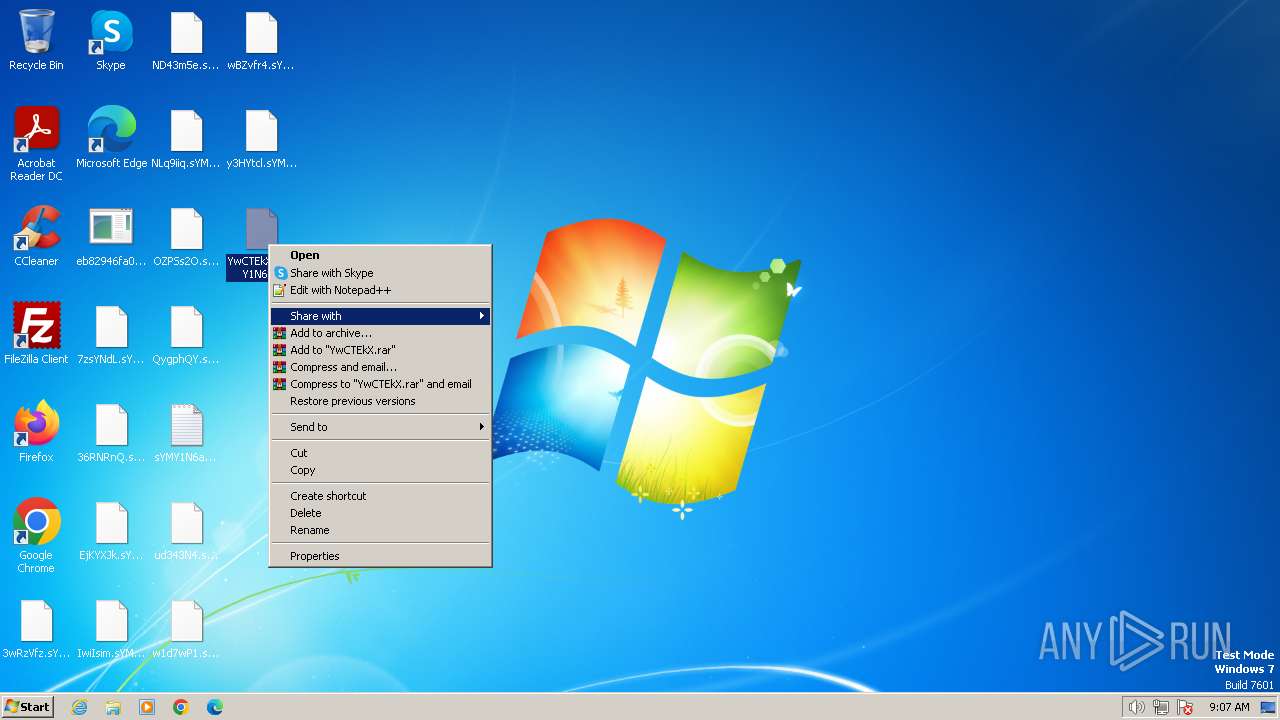The image size is (1280, 720).
Task: Choose Share with Skype in context menu
Action: (x=380, y=273)
